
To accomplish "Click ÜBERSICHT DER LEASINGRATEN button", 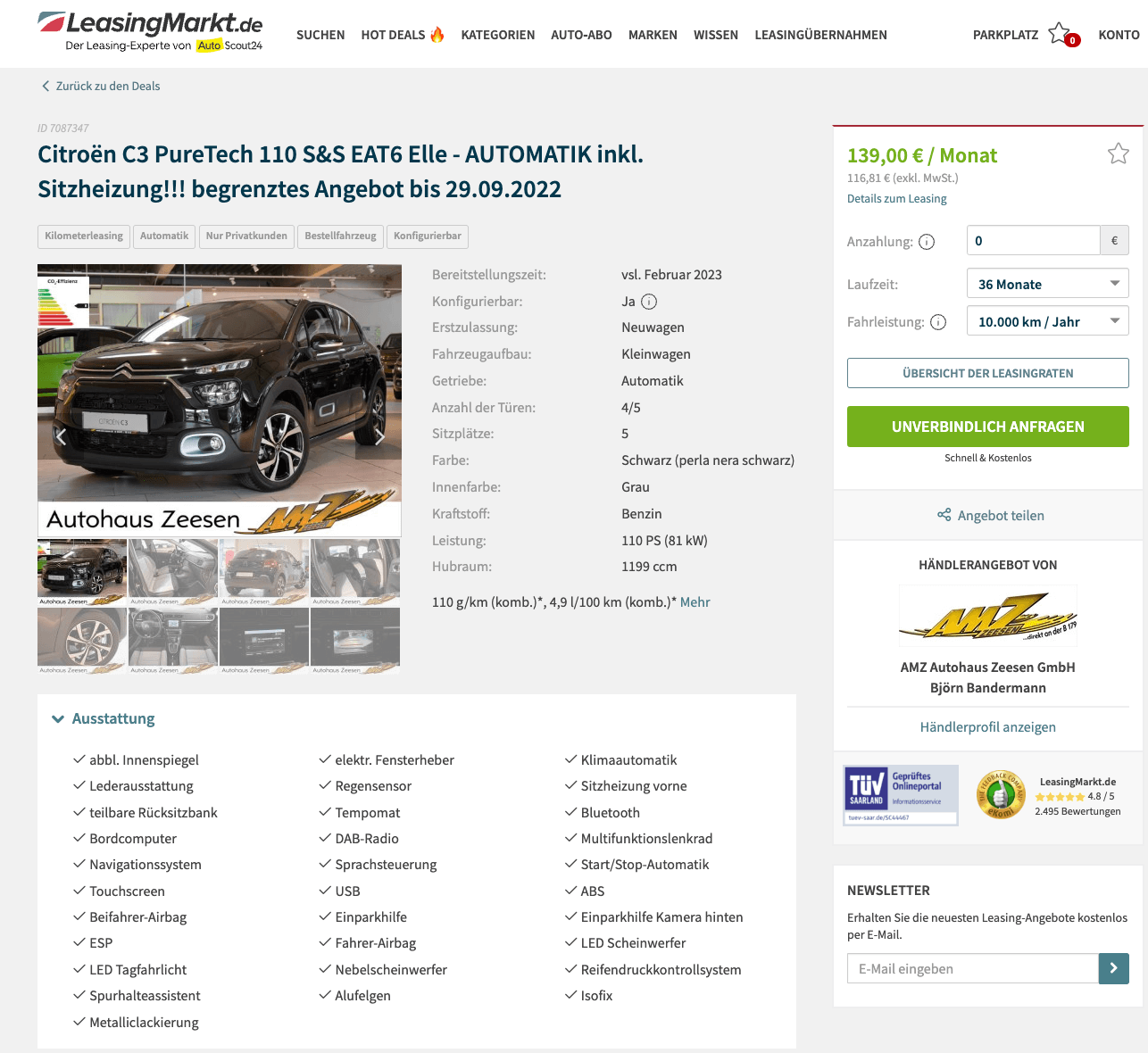I will coord(987,373).
